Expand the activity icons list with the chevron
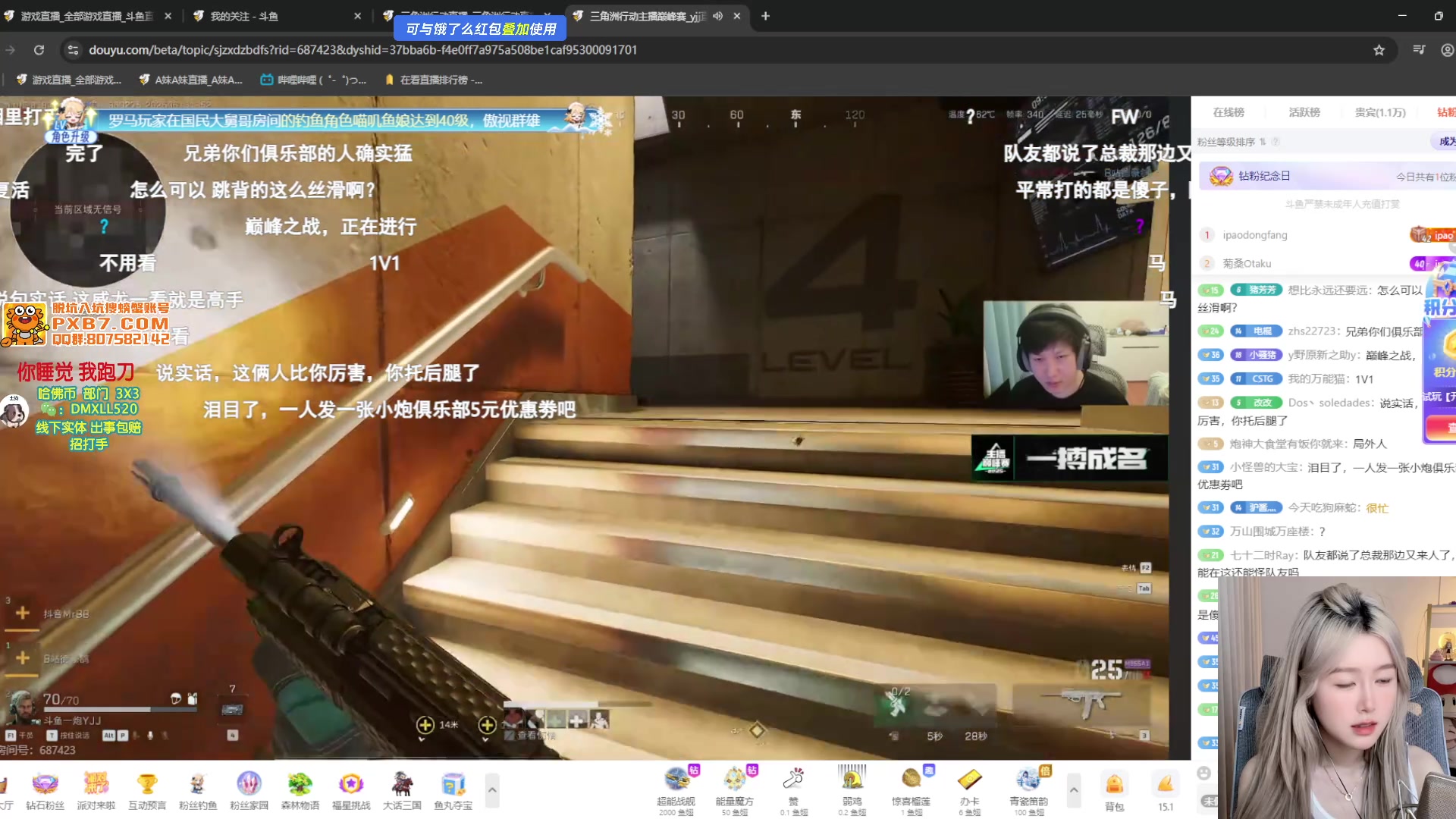Viewport: 1456px width, 819px height. pos(492,790)
